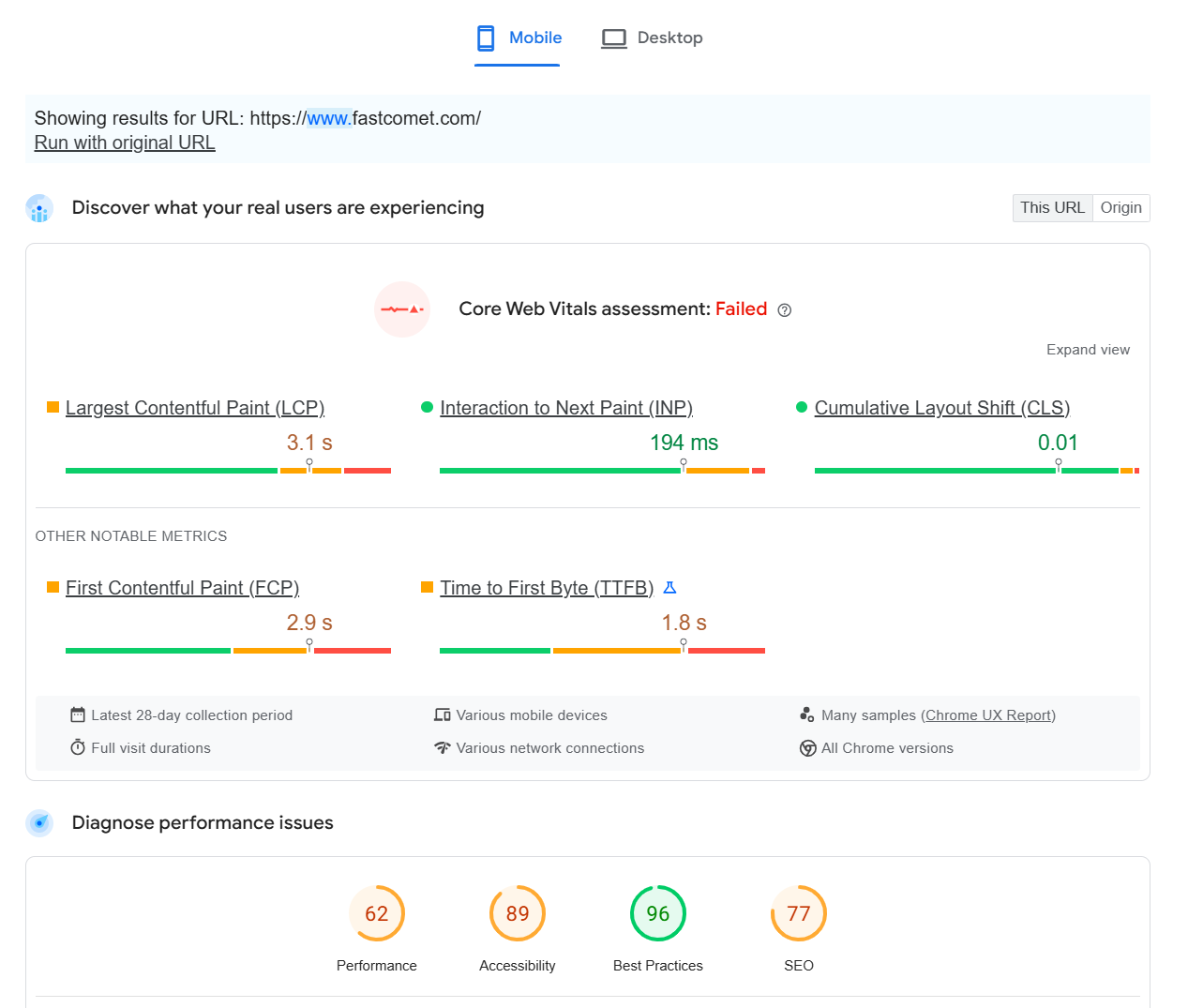This screenshot has height=1008, width=1188.
Task: Select the This URL toggle button
Action: 1052,208
